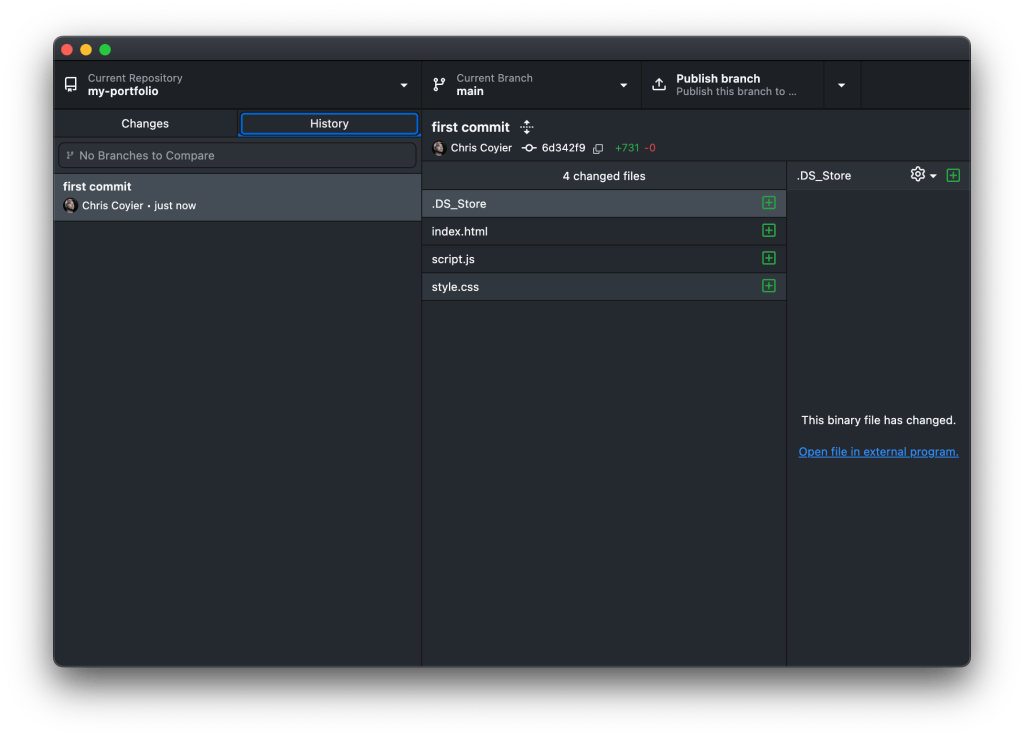This screenshot has height=737, width=1024.
Task: Open the gear icon in the diff panel
Action: click(x=917, y=174)
